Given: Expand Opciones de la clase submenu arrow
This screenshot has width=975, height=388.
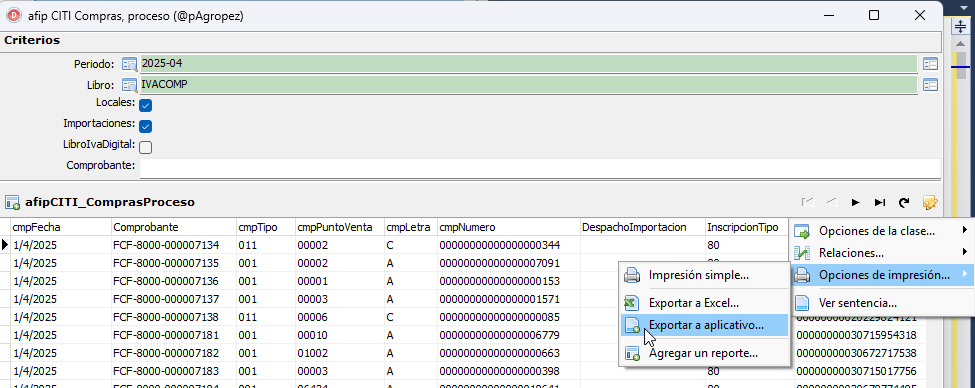Looking at the screenshot, I should click(x=965, y=231).
